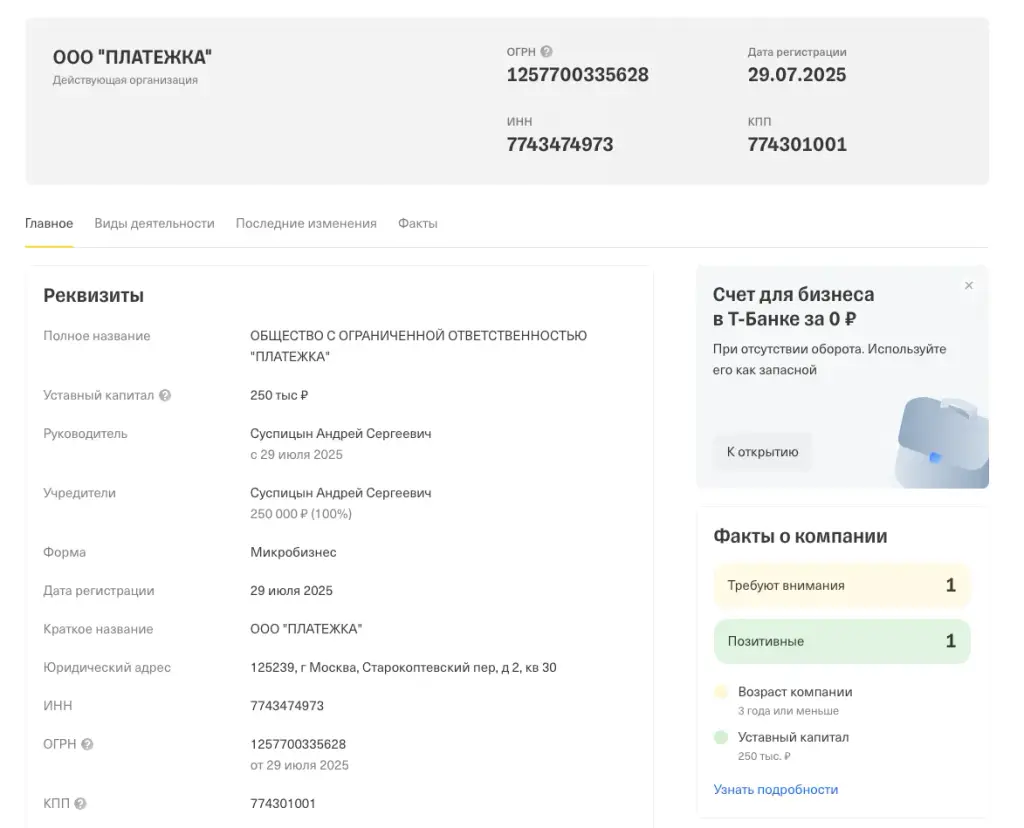Image resolution: width=1024 pixels, height=828 pixels.
Task: Go to the Последние изменения tab
Action: click(306, 223)
